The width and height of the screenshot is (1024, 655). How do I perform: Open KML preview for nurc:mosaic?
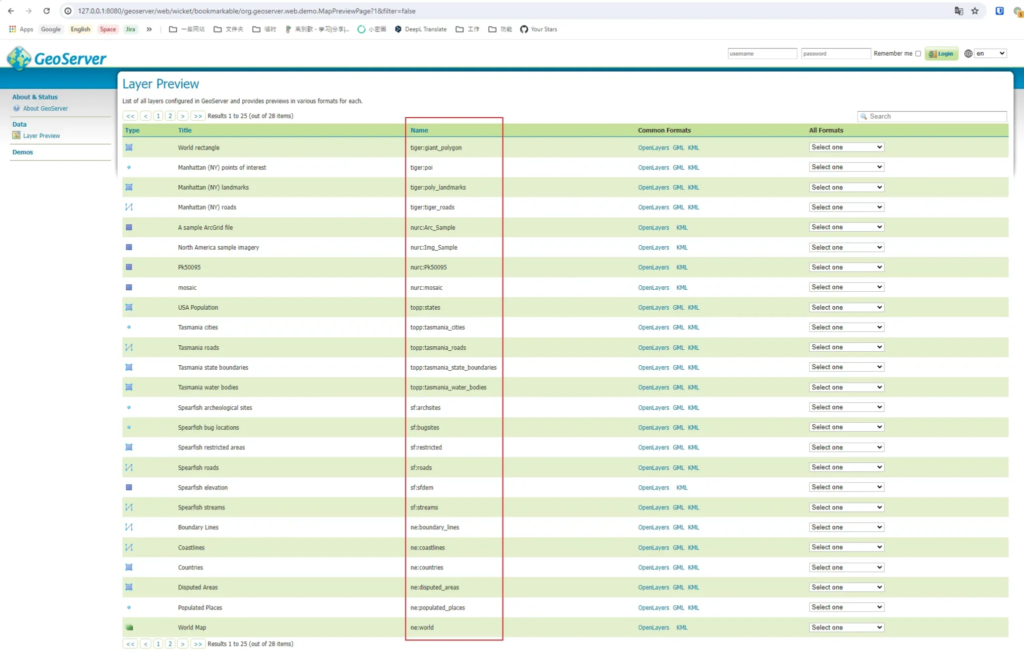(x=682, y=288)
